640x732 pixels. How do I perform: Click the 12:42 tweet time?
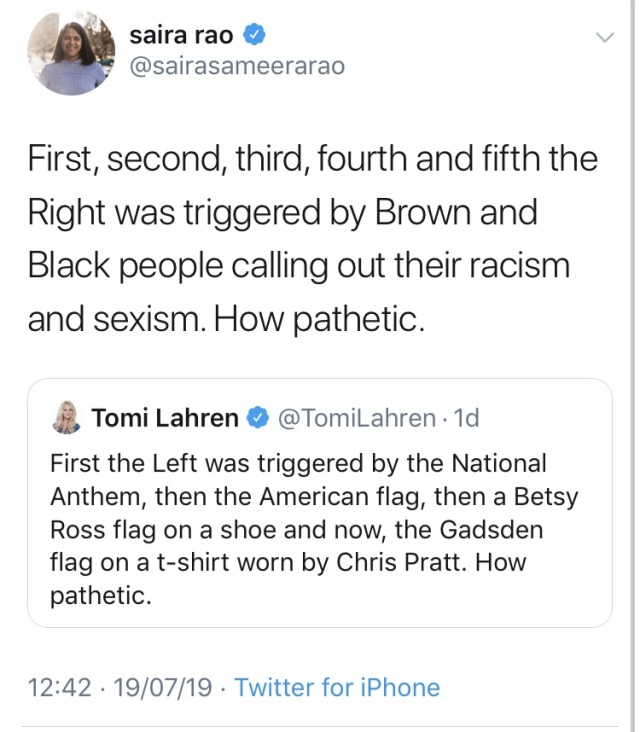(x=59, y=687)
